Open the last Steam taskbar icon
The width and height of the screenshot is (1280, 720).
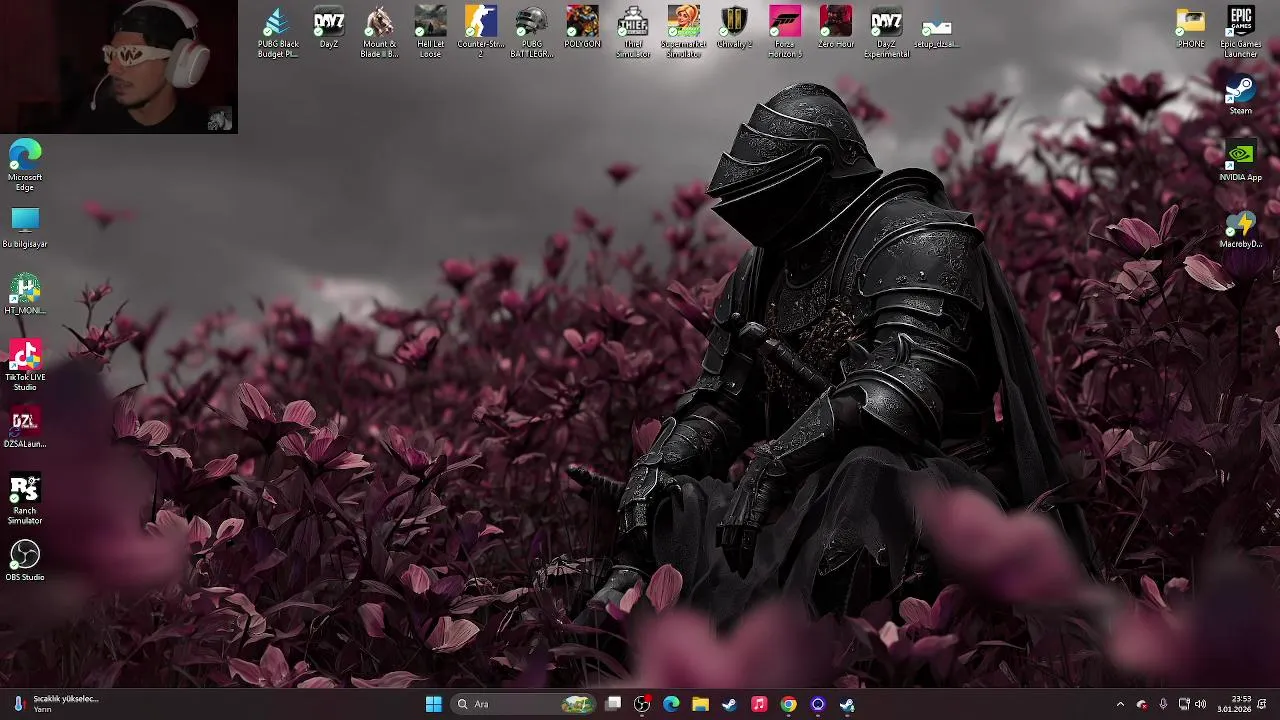tap(847, 704)
